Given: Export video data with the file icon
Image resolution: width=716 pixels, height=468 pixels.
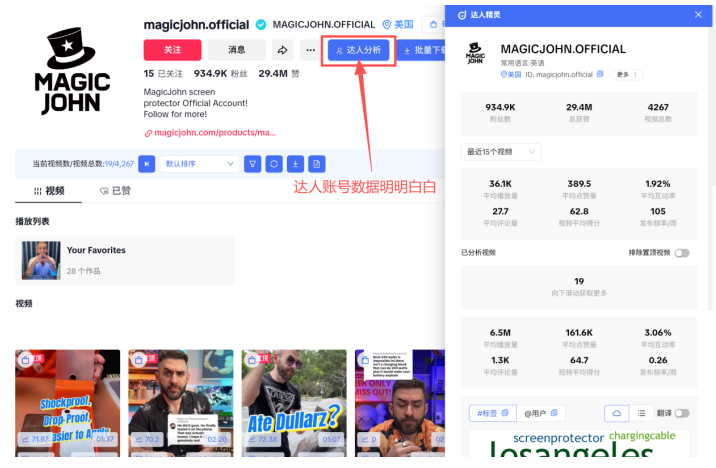Looking at the screenshot, I should click(x=317, y=164).
